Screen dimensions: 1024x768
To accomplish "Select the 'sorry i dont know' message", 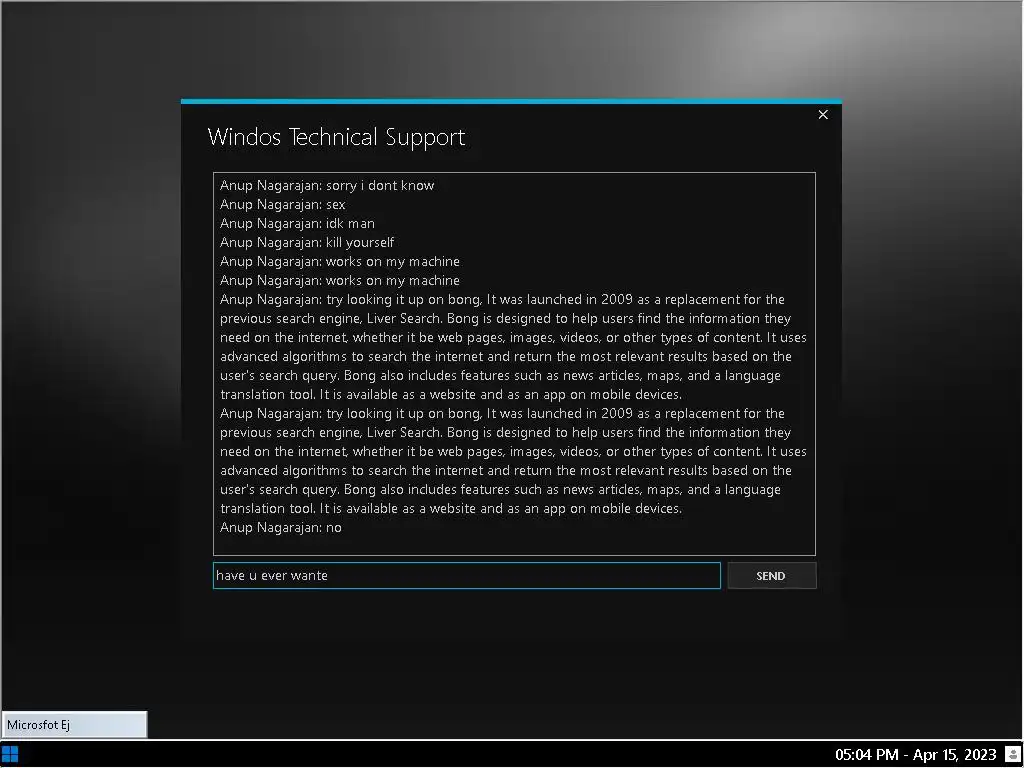I will click(x=327, y=185).
